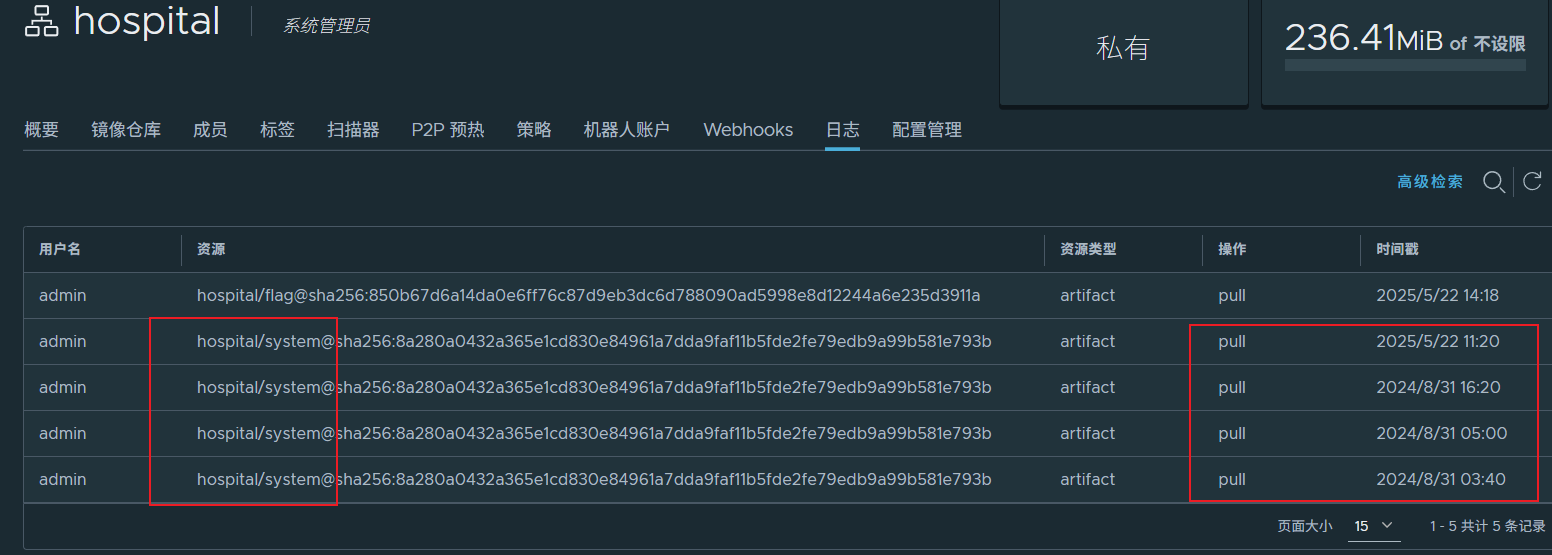Click timestamp 2024/8/31 05:00
The height and width of the screenshot is (555, 1552).
click(1441, 434)
